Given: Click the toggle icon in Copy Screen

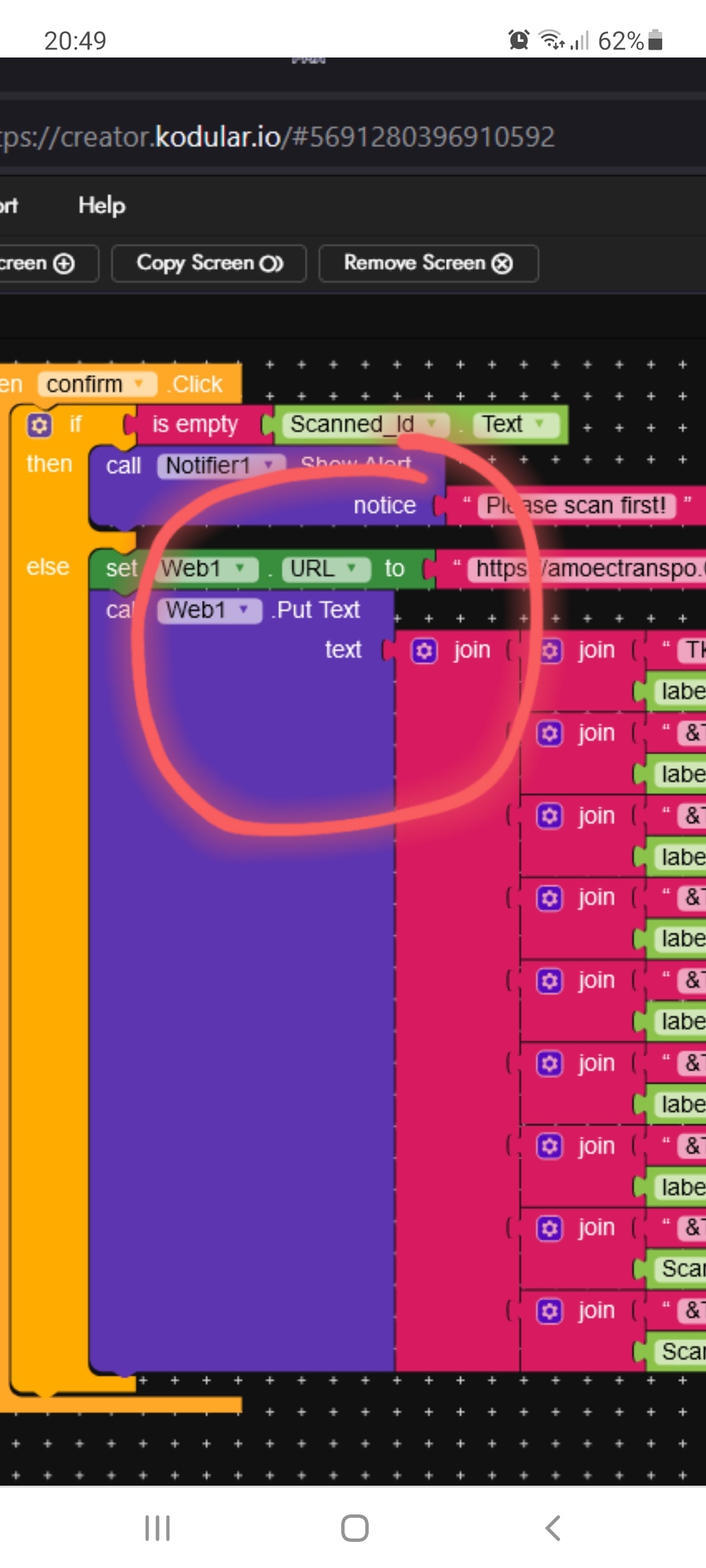Looking at the screenshot, I should (271, 264).
